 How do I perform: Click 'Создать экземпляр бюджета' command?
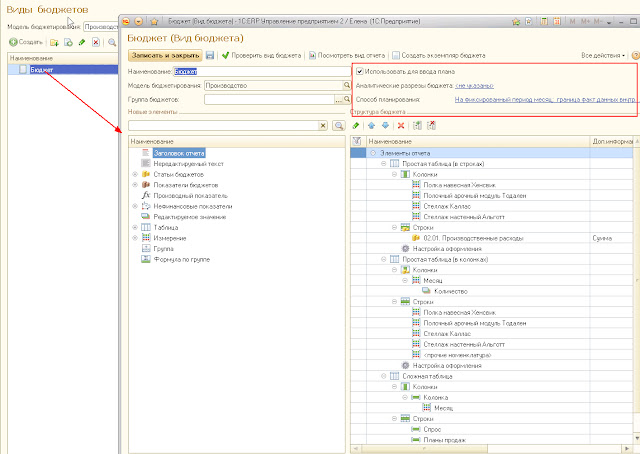pos(439,55)
